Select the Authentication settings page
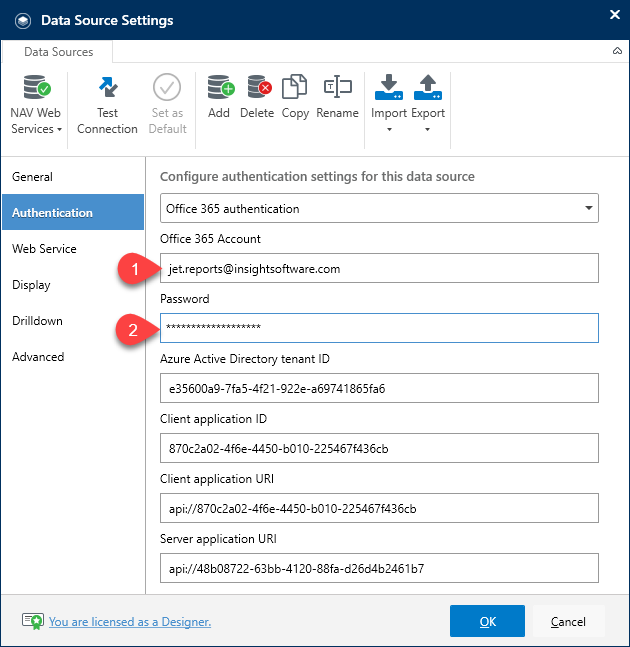The width and height of the screenshot is (630, 647). pos(73,213)
